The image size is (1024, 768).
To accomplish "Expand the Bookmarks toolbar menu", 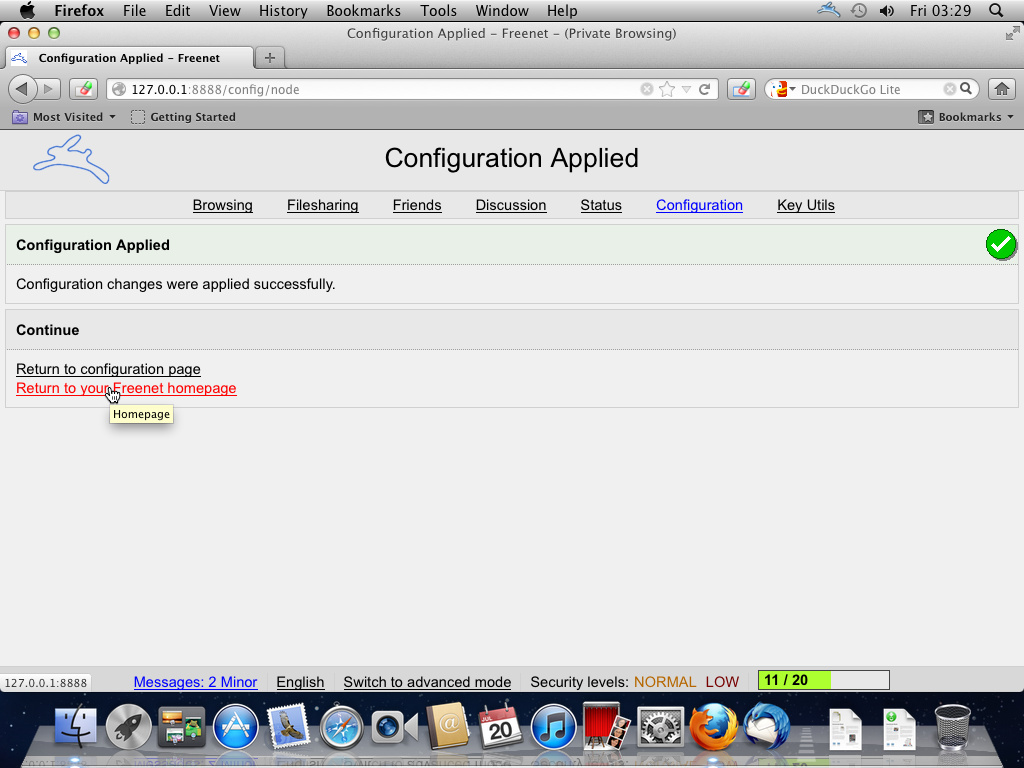I will pos(966,117).
